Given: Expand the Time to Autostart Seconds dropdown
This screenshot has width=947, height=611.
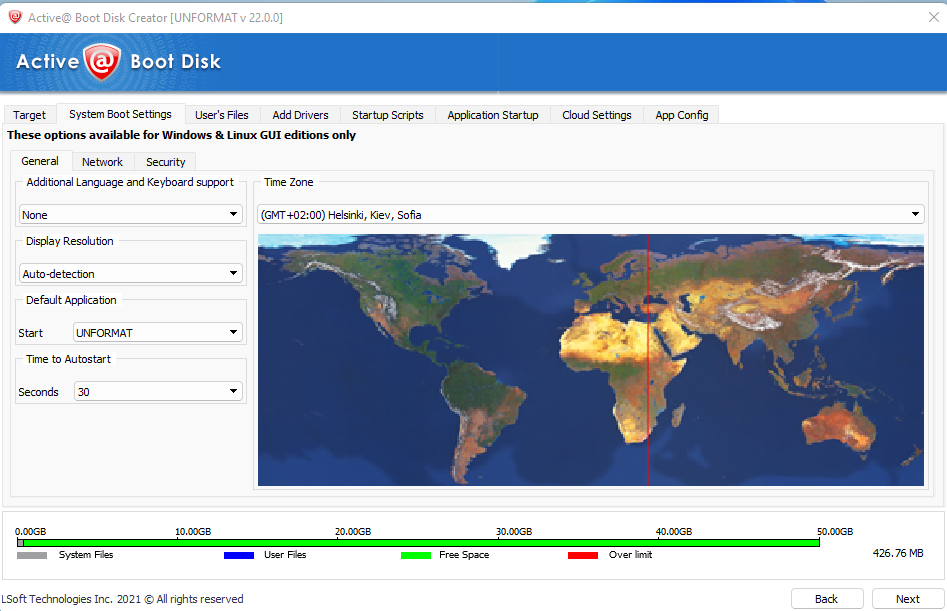Looking at the screenshot, I should [x=158, y=392].
